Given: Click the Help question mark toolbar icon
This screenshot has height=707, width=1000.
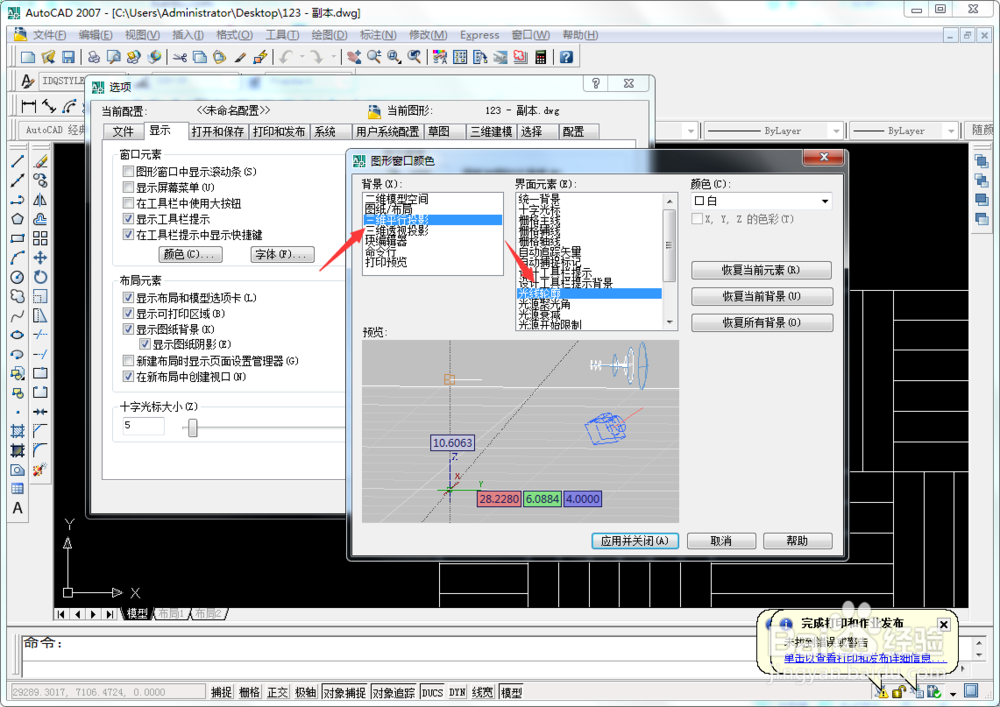Looking at the screenshot, I should click(x=566, y=57).
